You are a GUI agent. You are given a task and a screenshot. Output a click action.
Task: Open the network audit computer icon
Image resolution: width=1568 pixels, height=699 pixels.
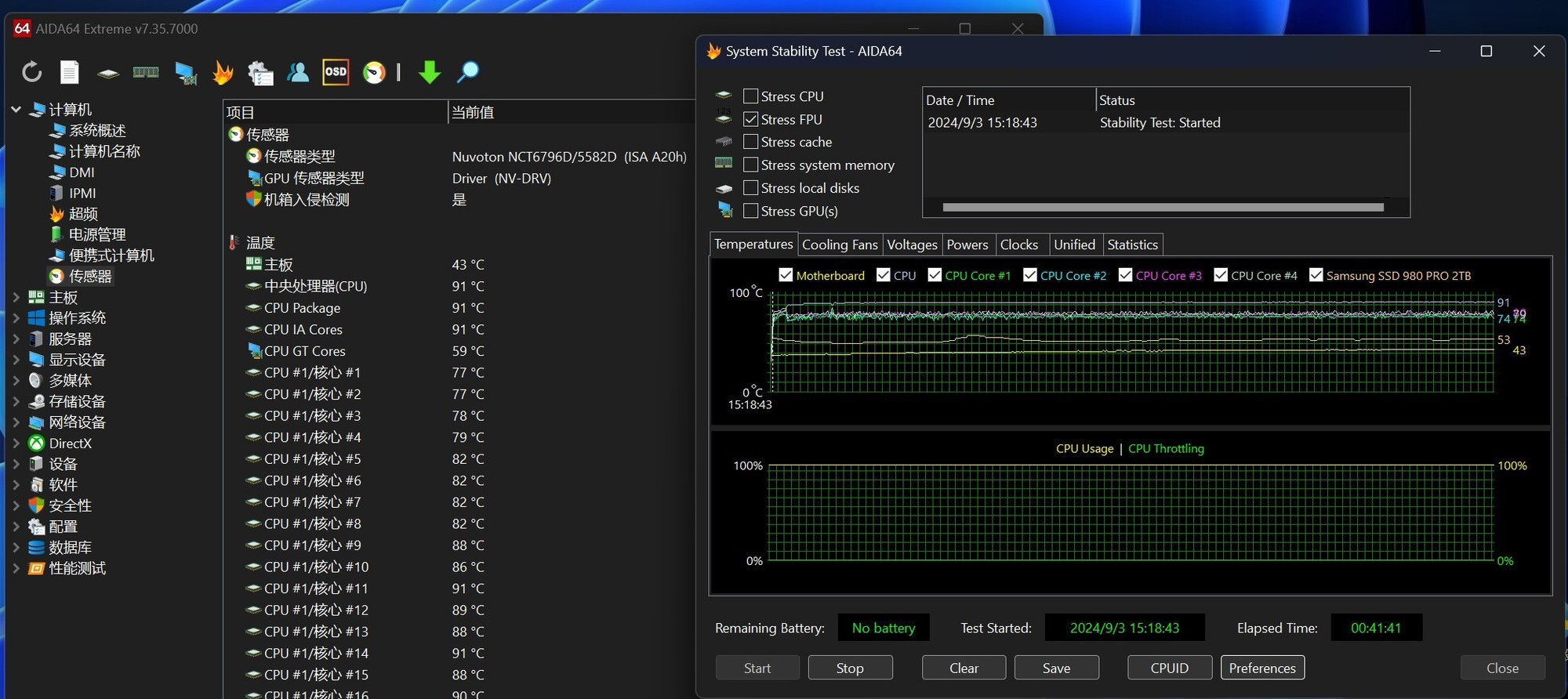(260, 73)
